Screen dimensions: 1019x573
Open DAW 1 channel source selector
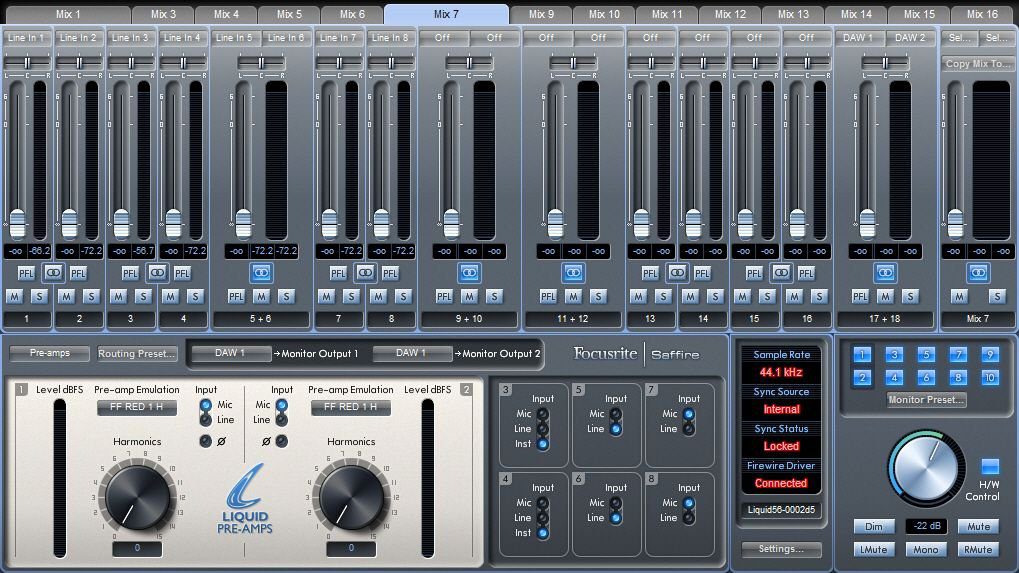[858, 38]
